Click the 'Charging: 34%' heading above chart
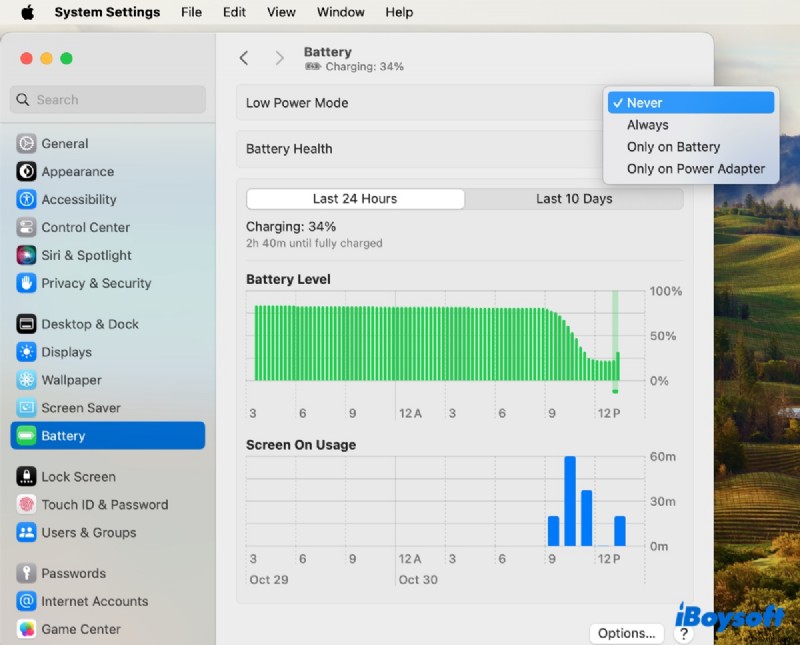This screenshot has width=800, height=645. [x=291, y=226]
